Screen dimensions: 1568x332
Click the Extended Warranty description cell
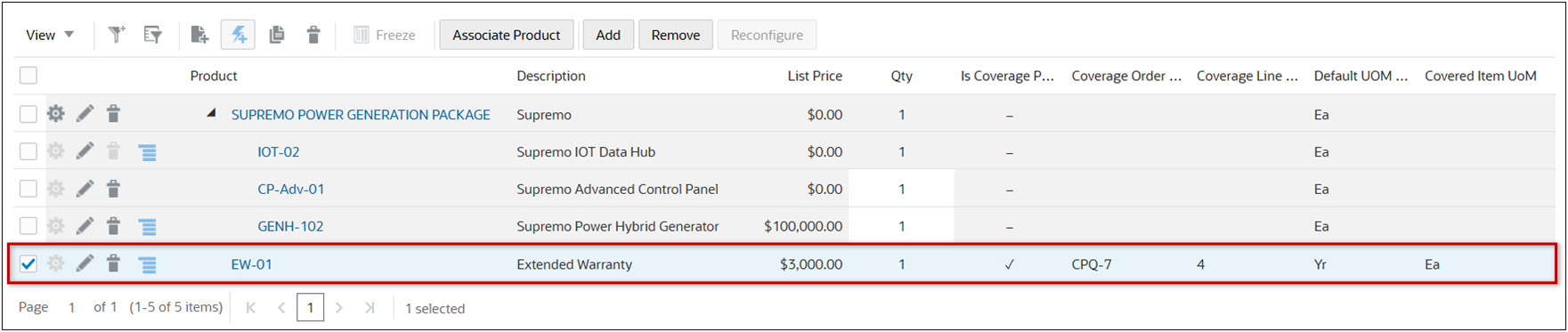point(574,263)
